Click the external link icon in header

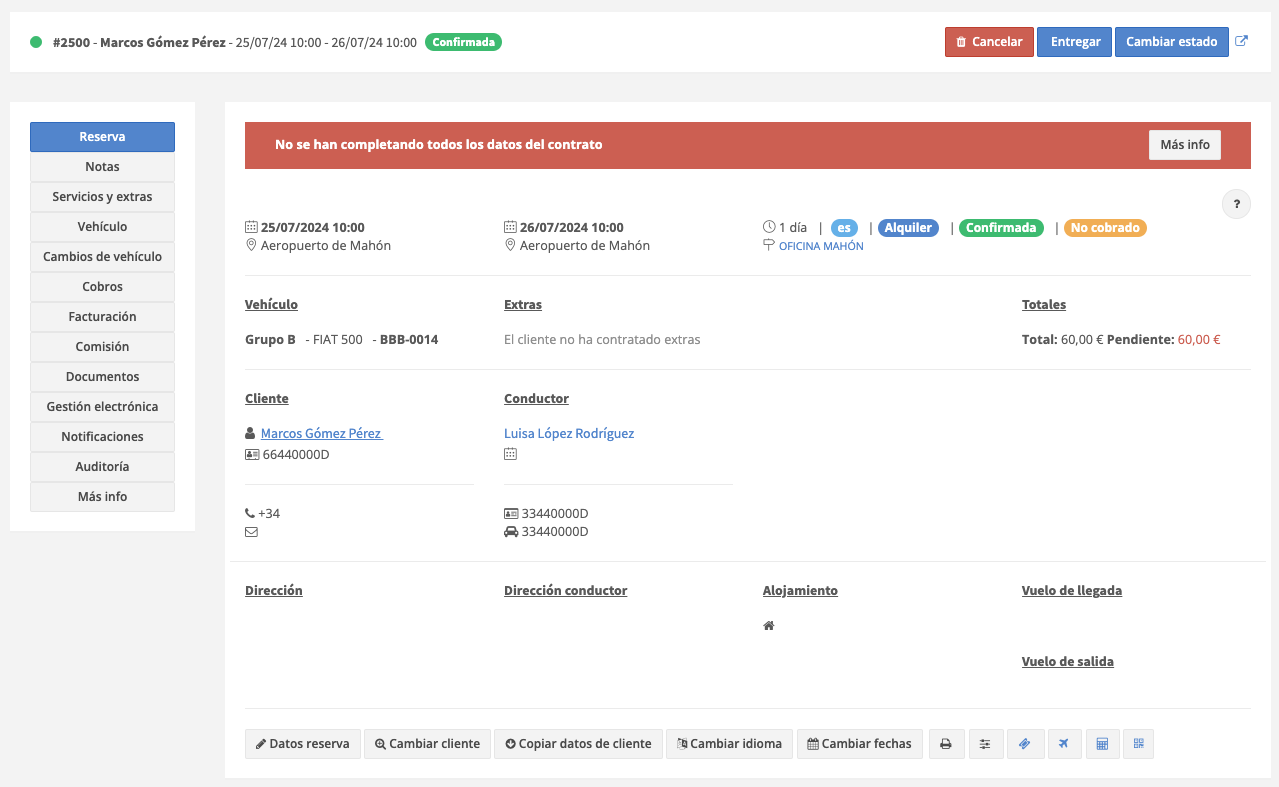coord(1242,42)
